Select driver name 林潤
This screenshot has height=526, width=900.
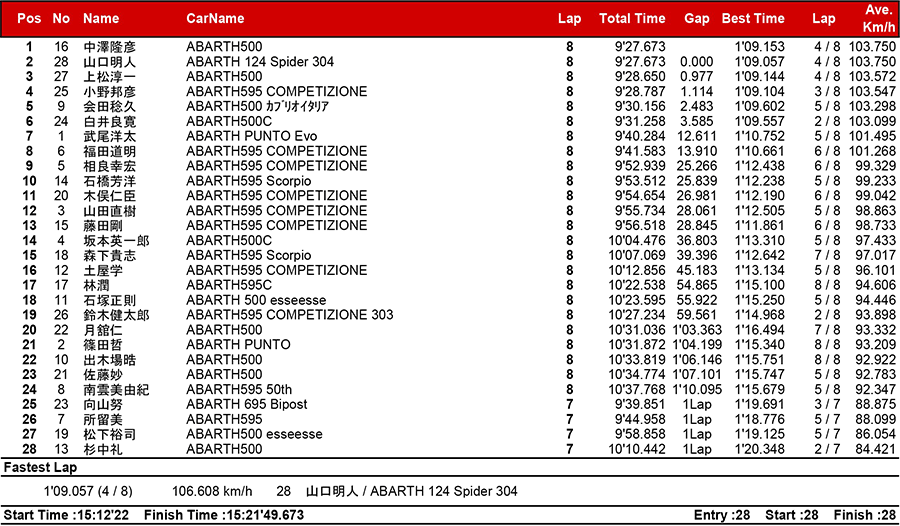[x=96, y=285]
